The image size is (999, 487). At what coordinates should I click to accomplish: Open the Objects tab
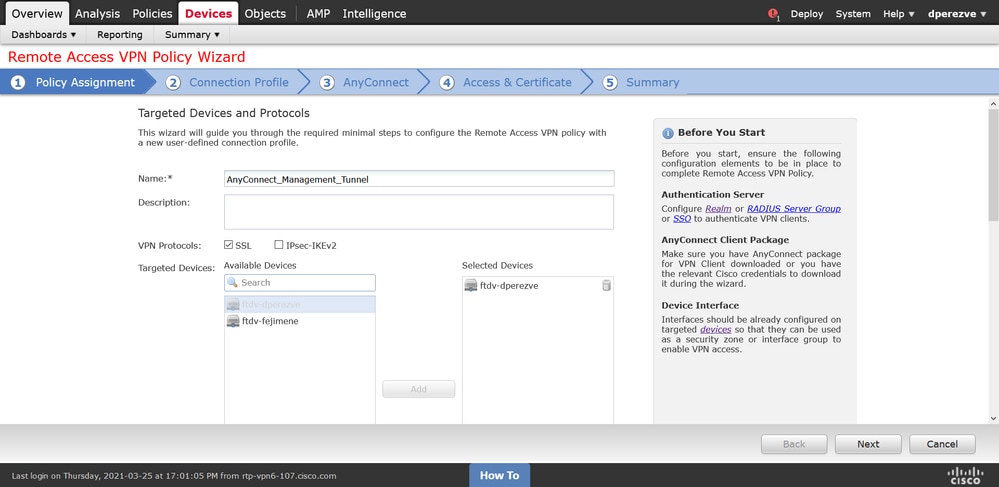tap(265, 13)
